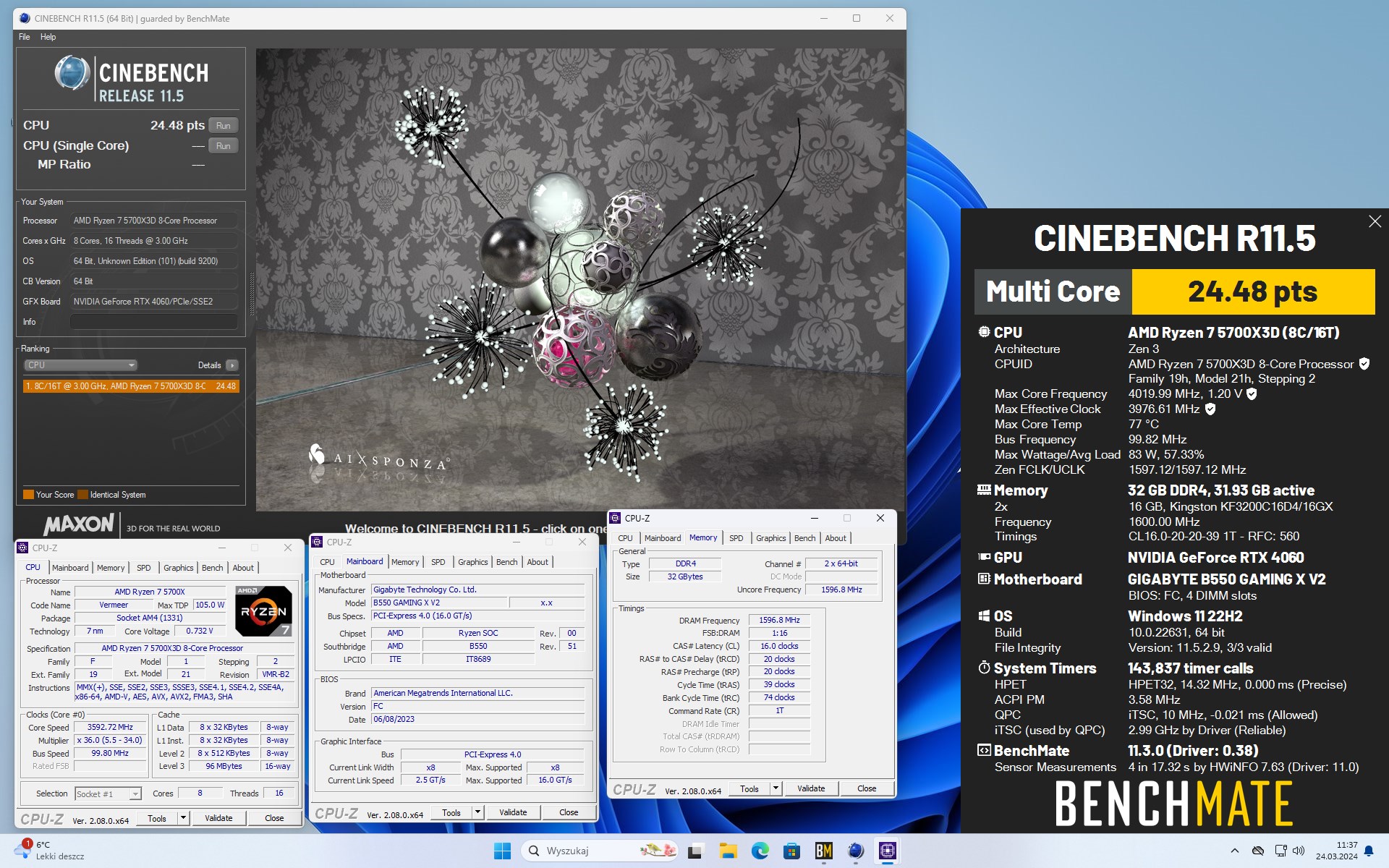Click the CPU-Z taskbar icon
This screenshot has width=1389, height=868.
[887, 851]
